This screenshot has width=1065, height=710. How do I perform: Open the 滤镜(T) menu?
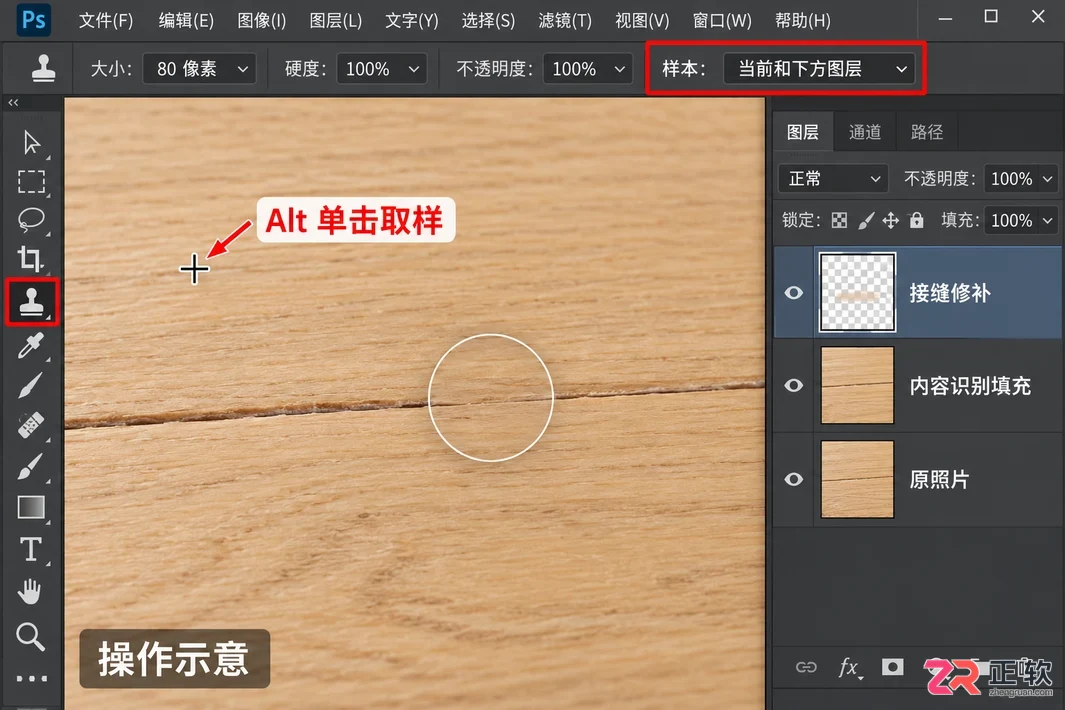tap(565, 20)
